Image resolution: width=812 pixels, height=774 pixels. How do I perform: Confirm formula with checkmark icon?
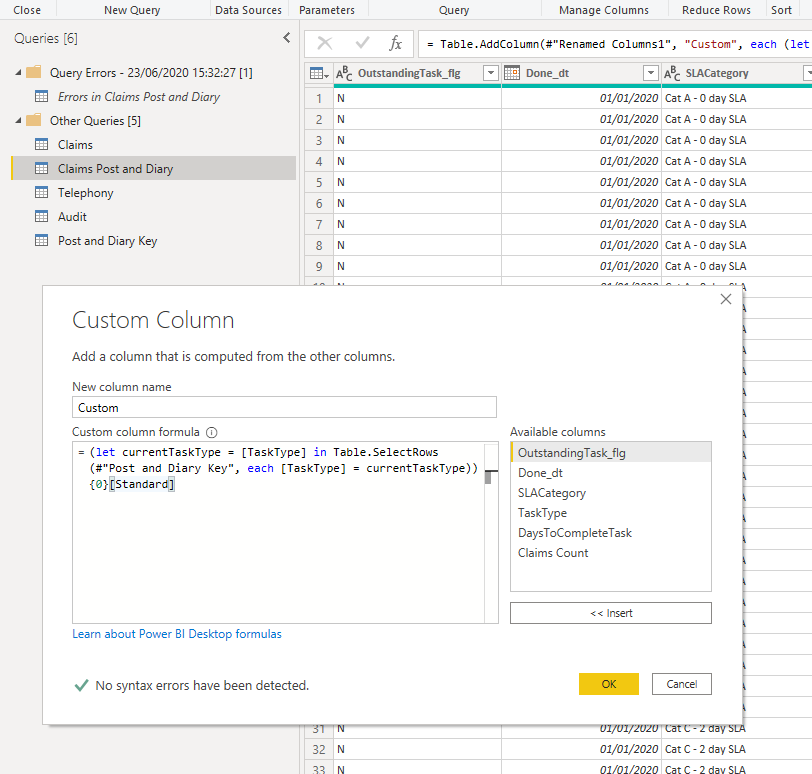point(362,43)
